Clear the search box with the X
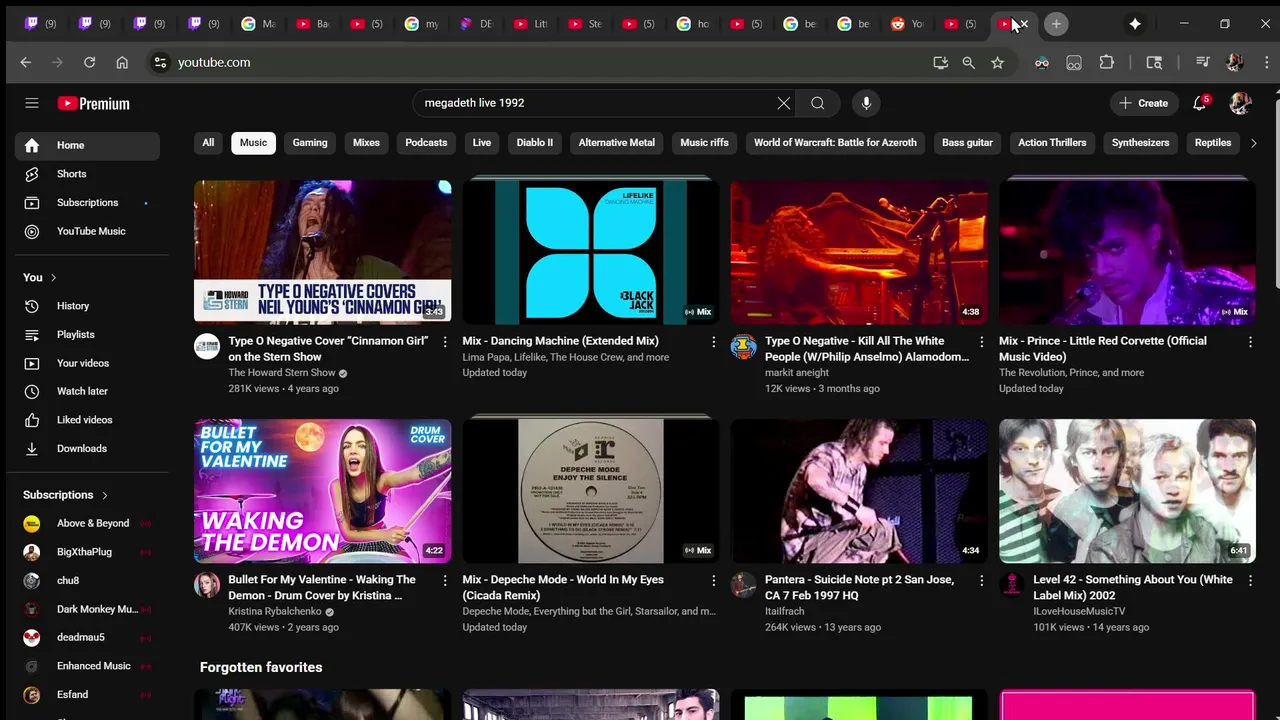The image size is (1280, 720). coord(784,103)
